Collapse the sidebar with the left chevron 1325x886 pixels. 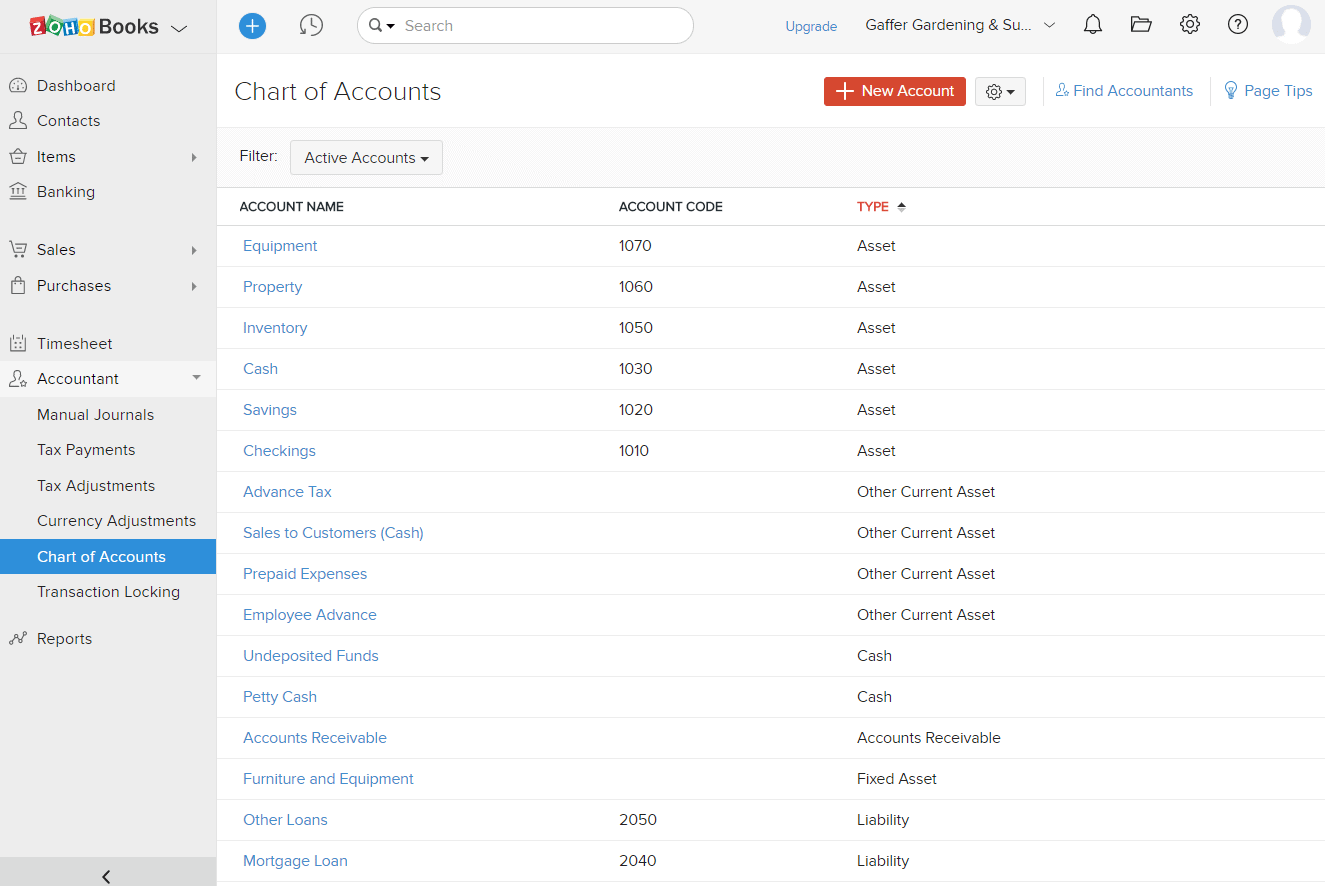(x=107, y=876)
